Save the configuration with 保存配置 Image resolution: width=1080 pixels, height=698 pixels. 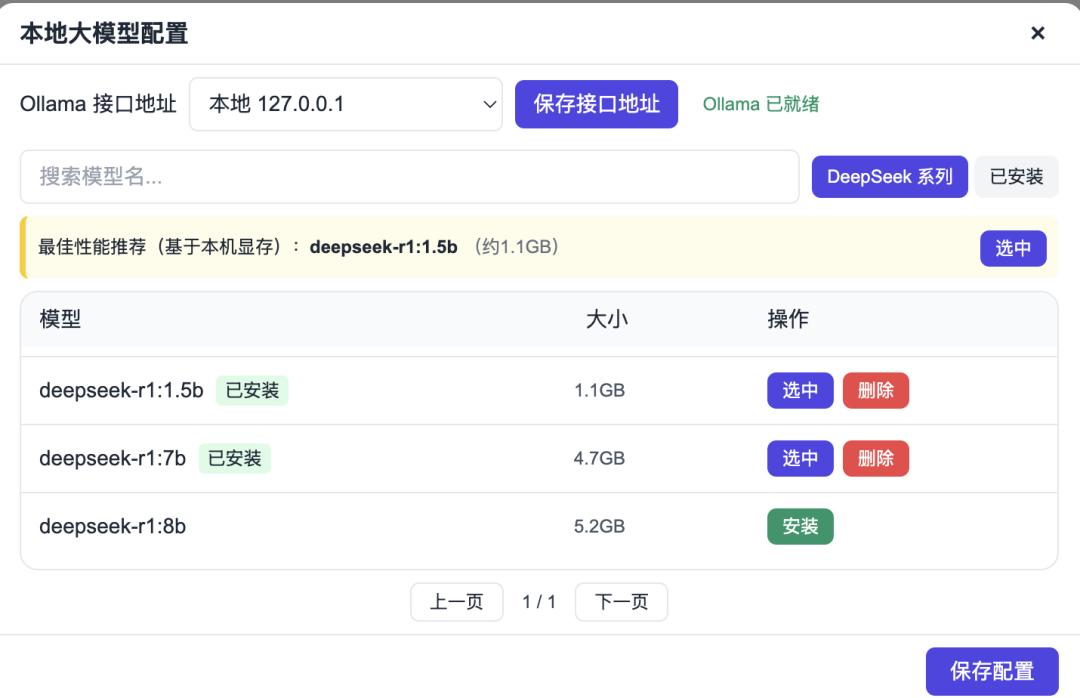(x=992, y=671)
